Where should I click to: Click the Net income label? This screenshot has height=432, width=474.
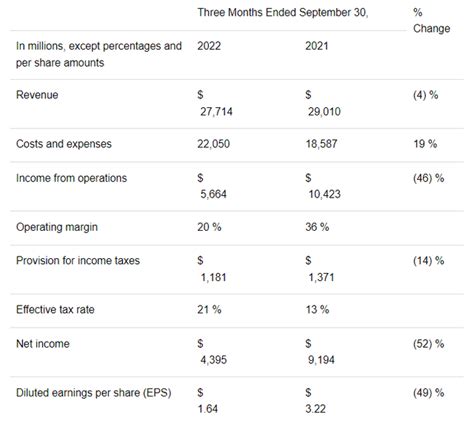(43, 344)
